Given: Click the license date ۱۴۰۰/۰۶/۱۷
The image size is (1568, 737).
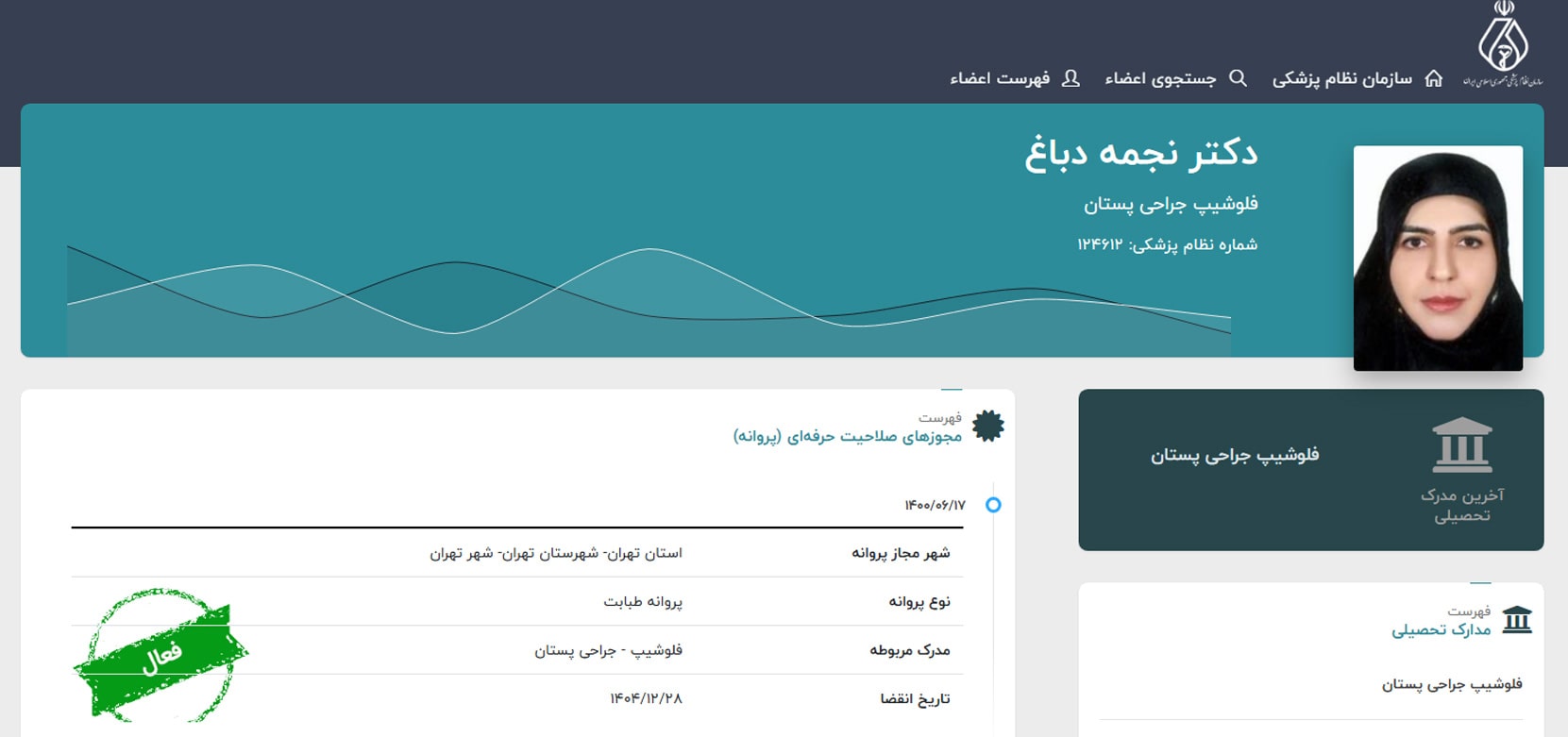Looking at the screenshot, I should coord(935,506).
